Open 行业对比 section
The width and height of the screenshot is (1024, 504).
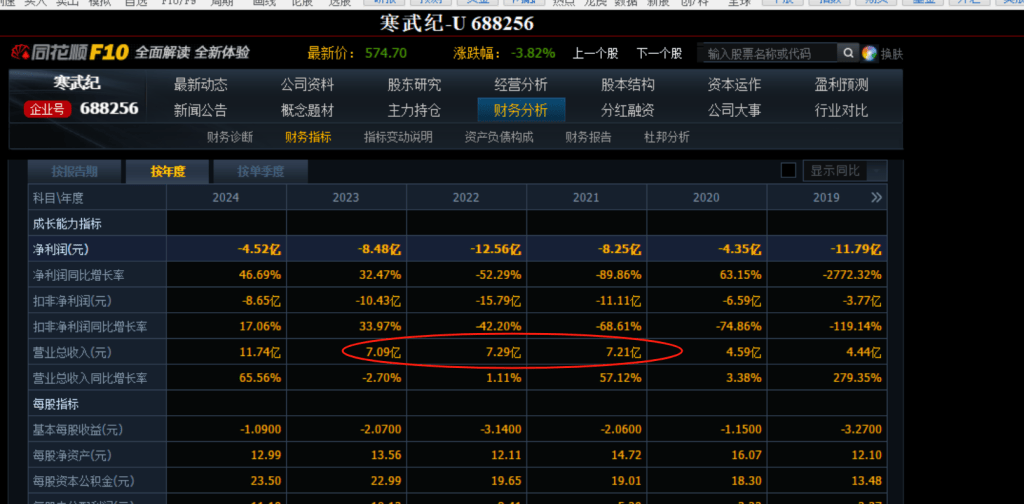pos(841,110)
